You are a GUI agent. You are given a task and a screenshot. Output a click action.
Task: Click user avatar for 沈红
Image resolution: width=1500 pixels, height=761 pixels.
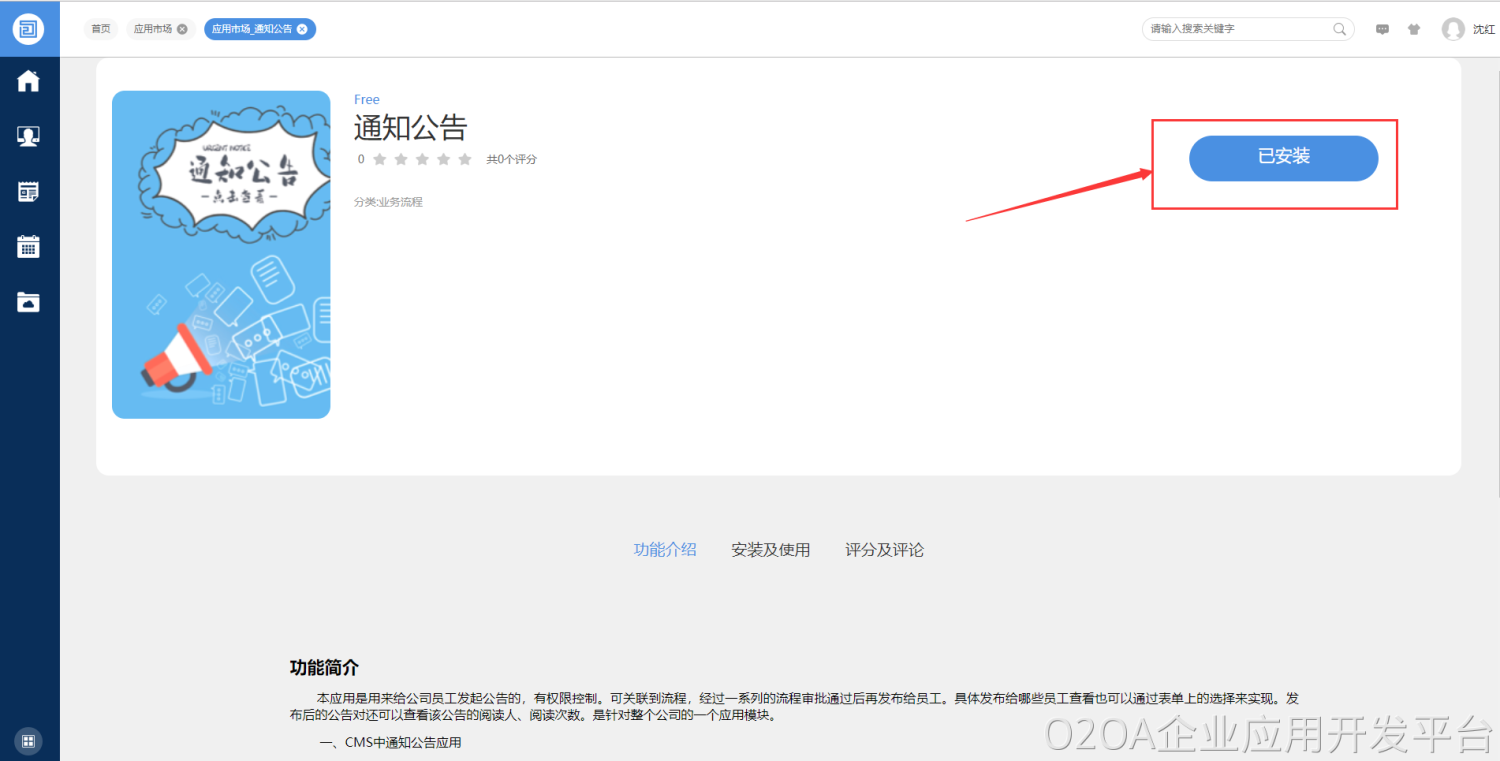1453,29
